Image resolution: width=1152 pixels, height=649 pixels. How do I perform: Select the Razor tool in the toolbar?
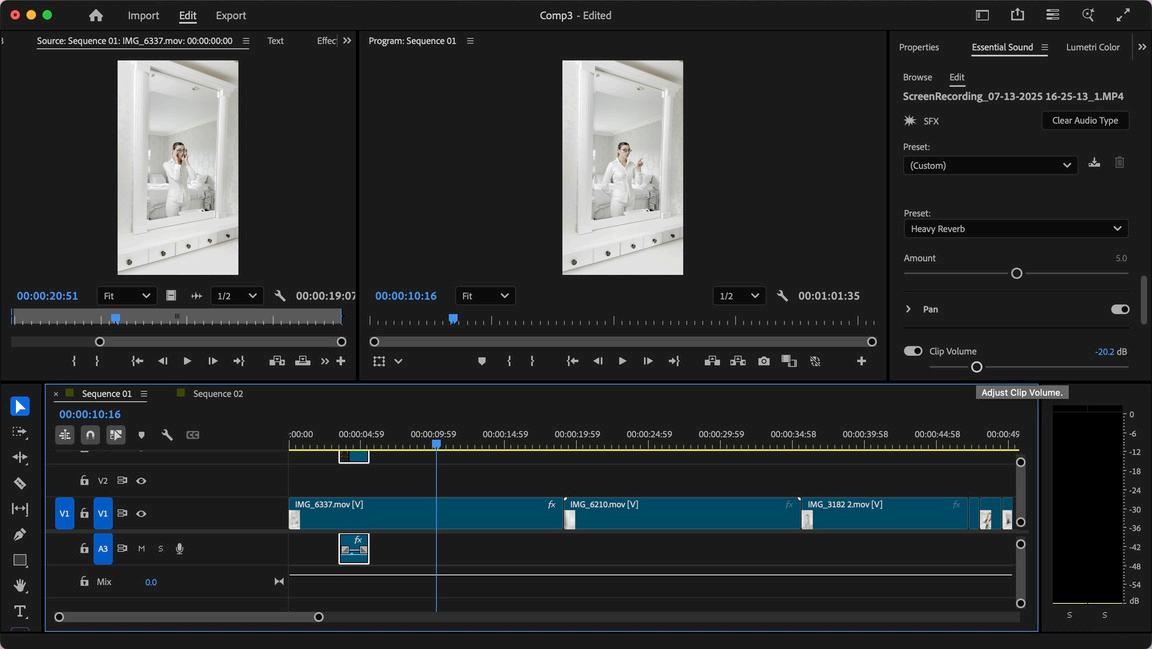pyautogui.click(x=19, y=483)
